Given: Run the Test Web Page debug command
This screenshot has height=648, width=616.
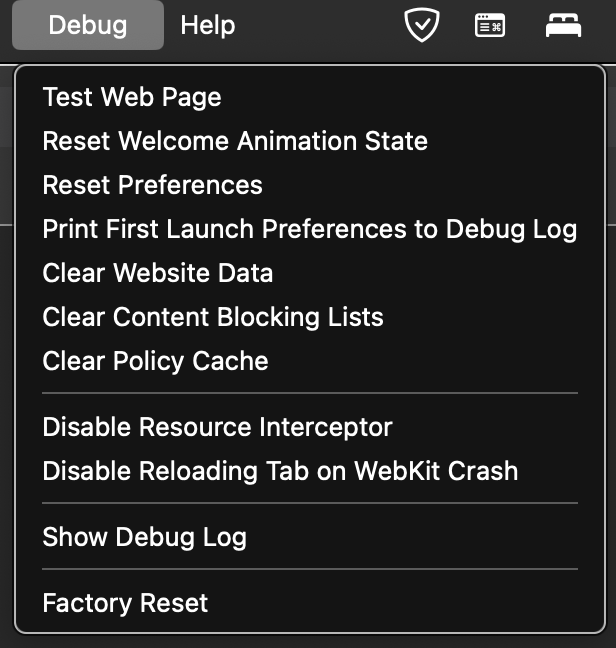Looking at the screenshot, I should 132,97.
